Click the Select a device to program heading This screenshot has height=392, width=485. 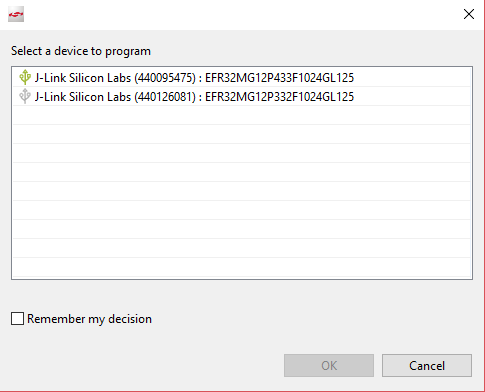click(x=81, y=51)
